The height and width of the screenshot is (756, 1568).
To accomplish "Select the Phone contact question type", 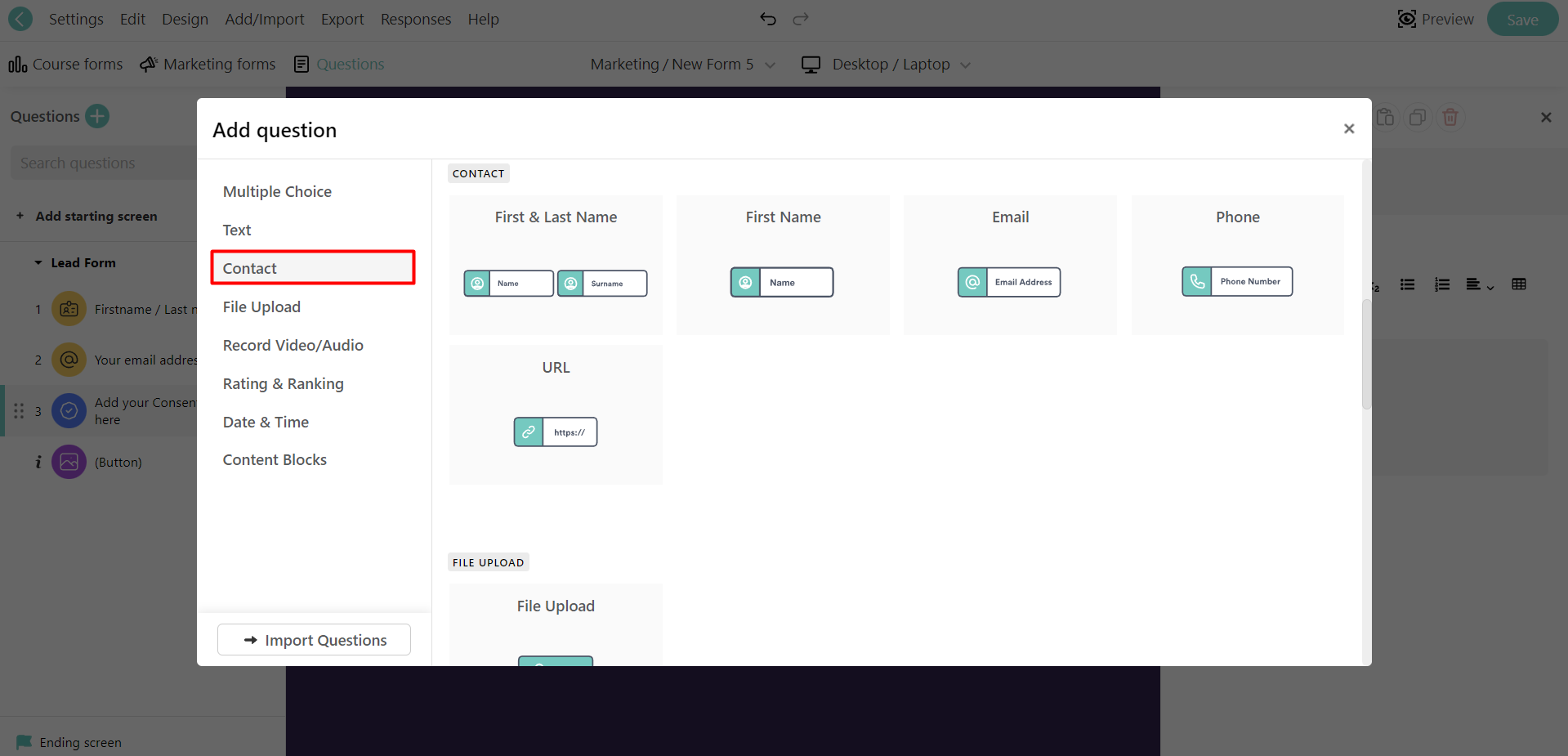I will 1236,265.
